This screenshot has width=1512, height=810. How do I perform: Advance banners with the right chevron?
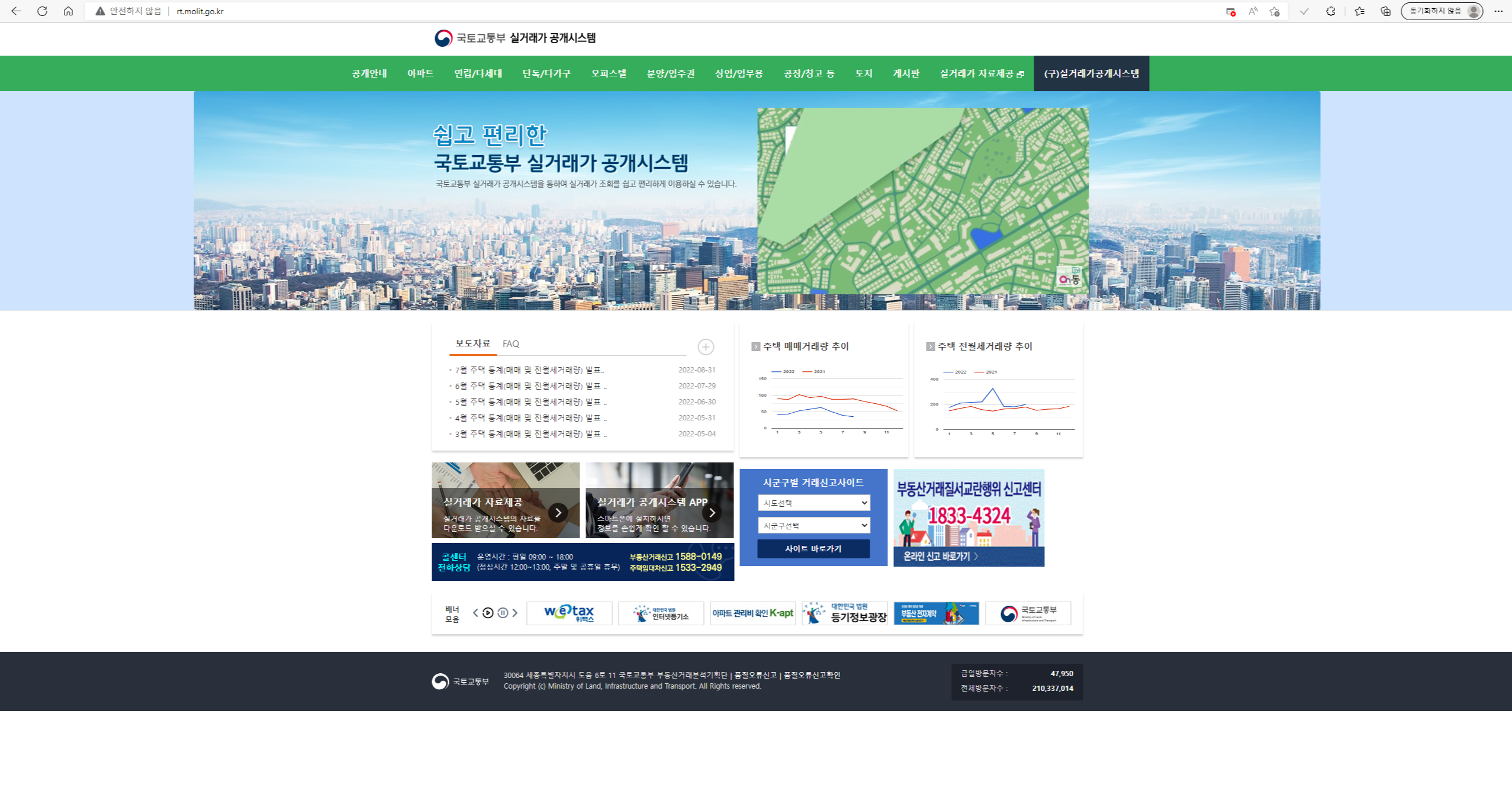pos(514,613)
